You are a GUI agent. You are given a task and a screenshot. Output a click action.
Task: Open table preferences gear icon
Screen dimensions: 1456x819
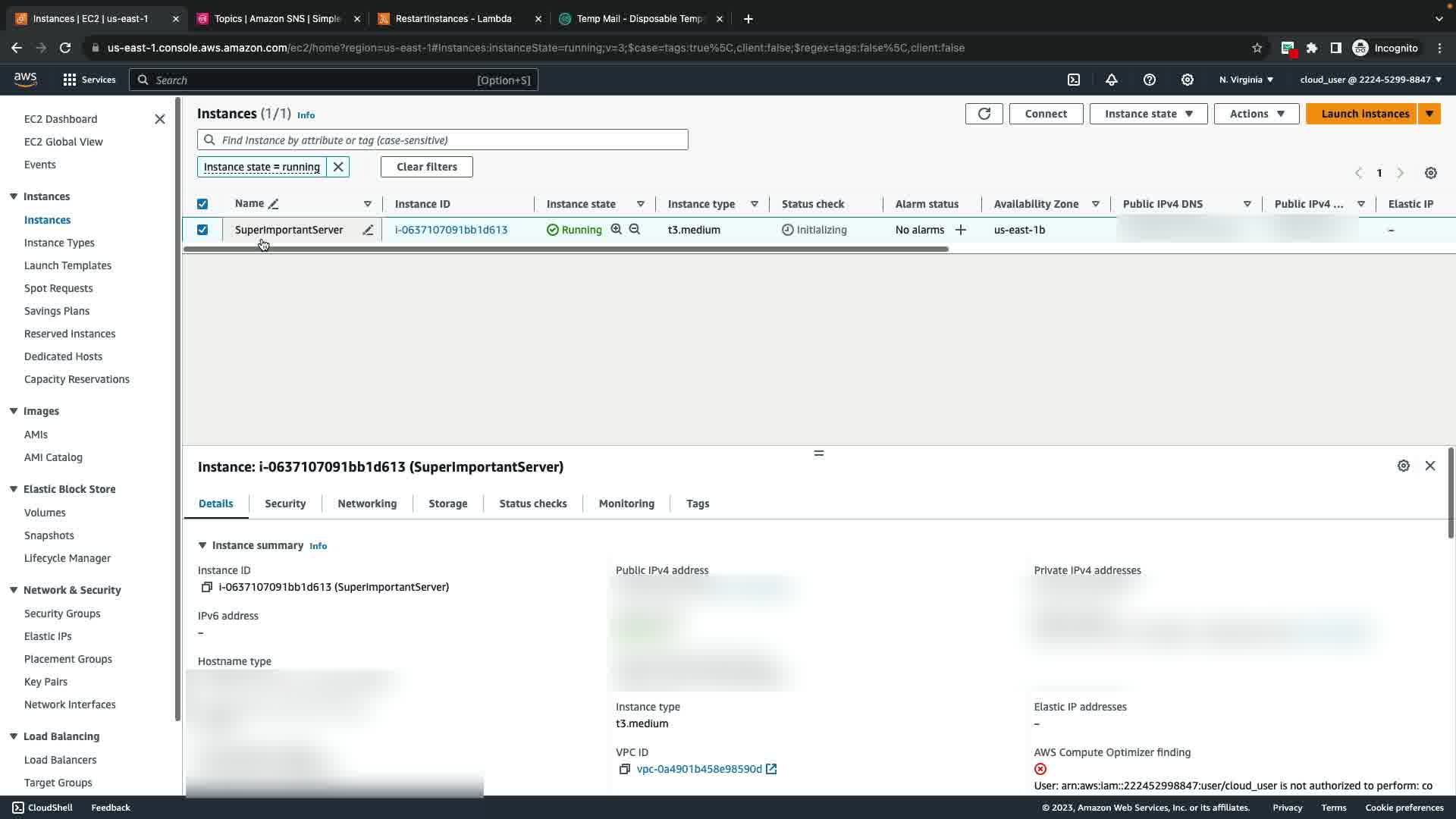[1430, 173]
